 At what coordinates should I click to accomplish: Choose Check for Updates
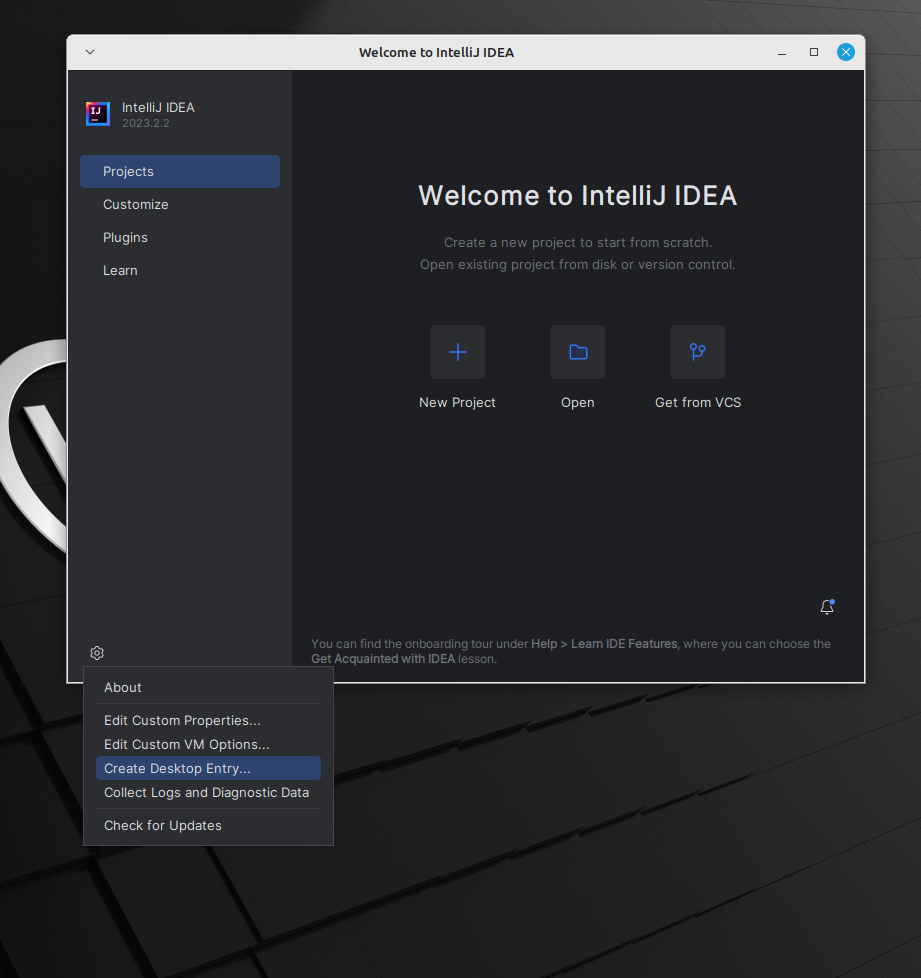tap(163, 826)
